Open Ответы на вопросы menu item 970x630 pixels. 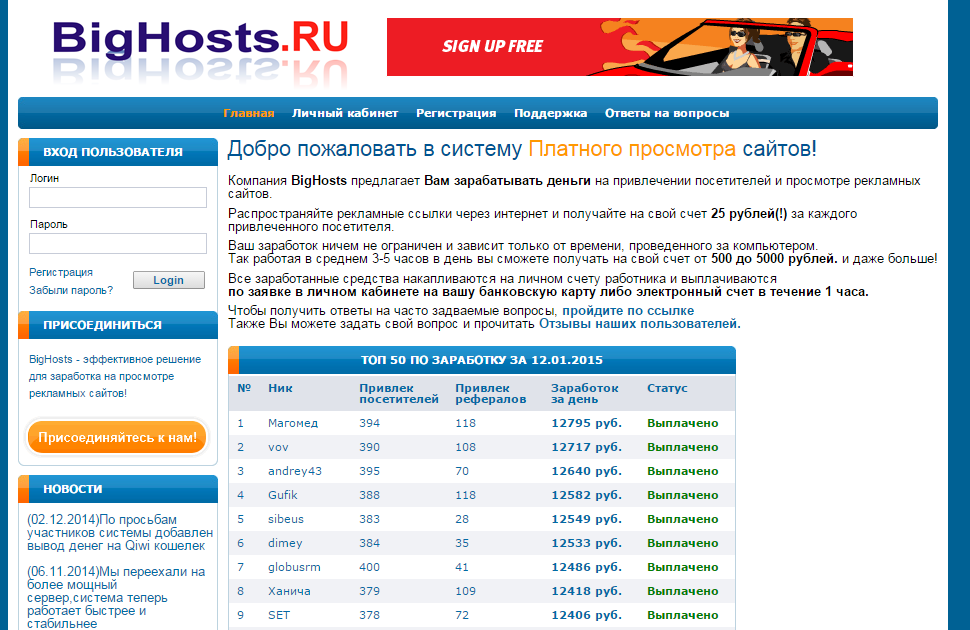click(666, 113)
